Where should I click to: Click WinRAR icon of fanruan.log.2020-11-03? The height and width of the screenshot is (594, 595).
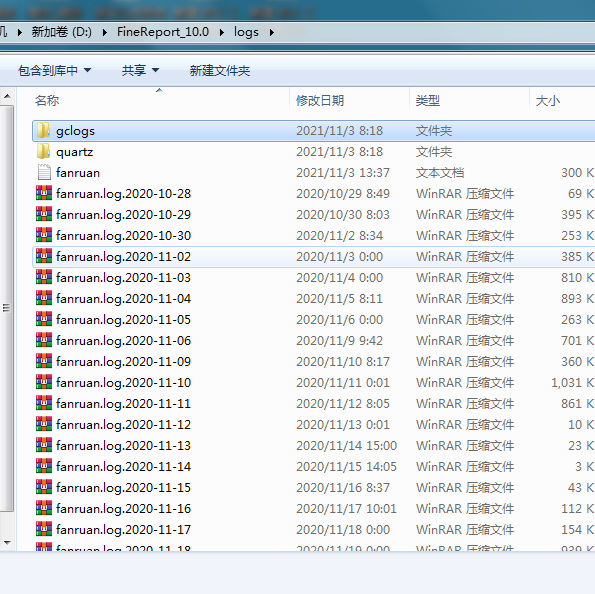(x=44, y=277)
